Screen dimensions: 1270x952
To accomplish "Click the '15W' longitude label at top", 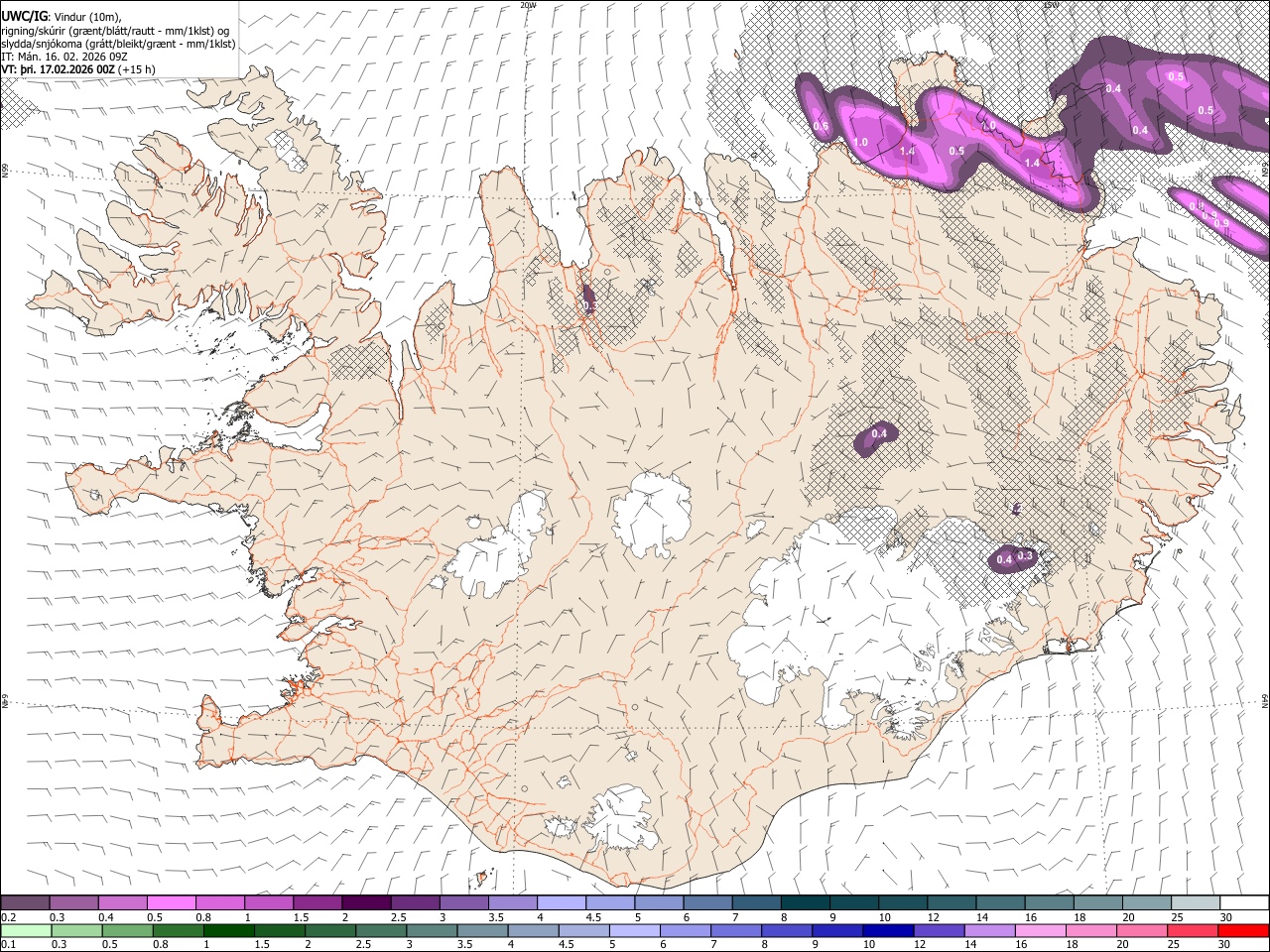I will pyautogui.click(x=1050, y=5).
